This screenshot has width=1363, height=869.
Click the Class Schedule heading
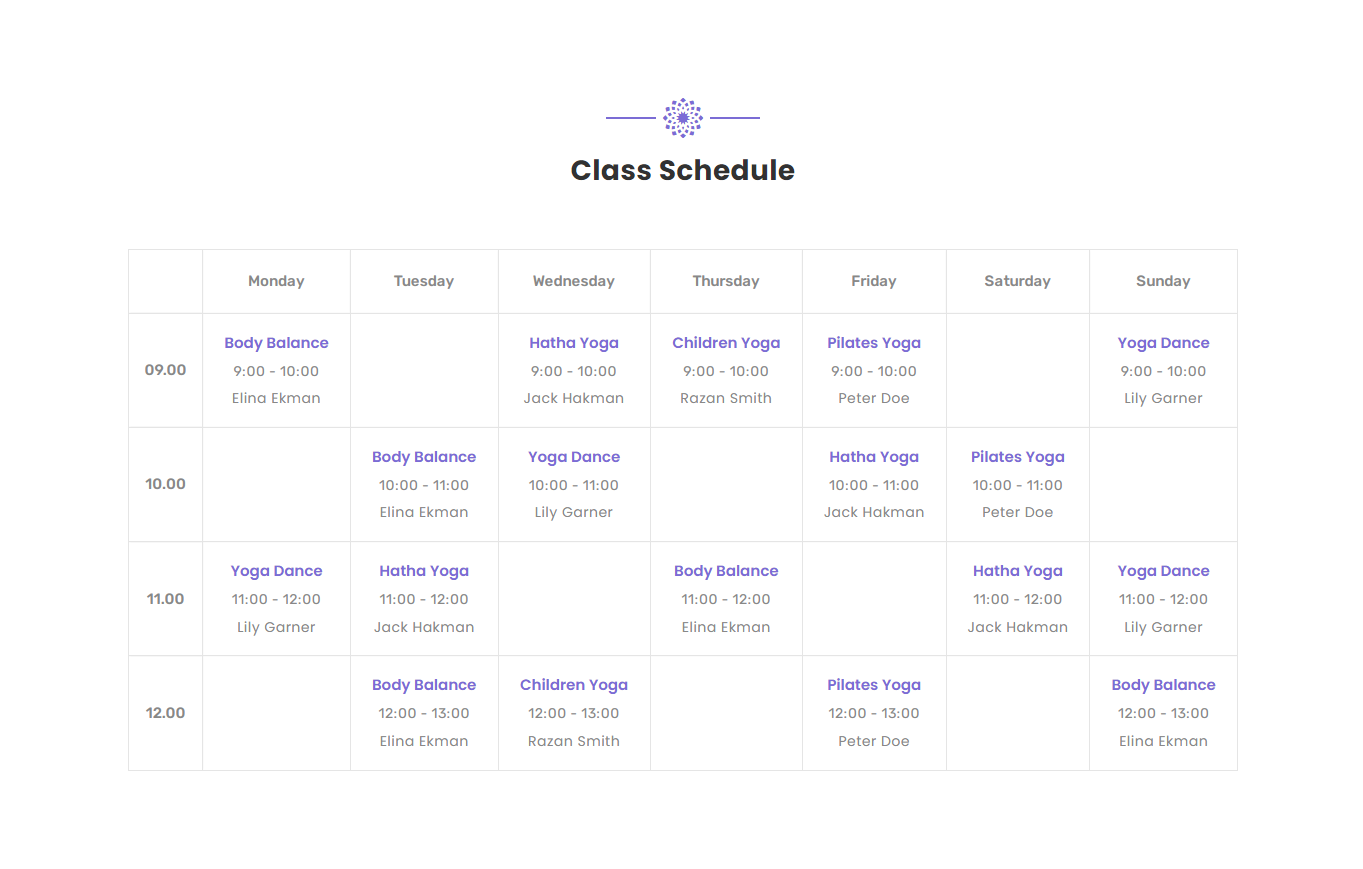[682, 170]
